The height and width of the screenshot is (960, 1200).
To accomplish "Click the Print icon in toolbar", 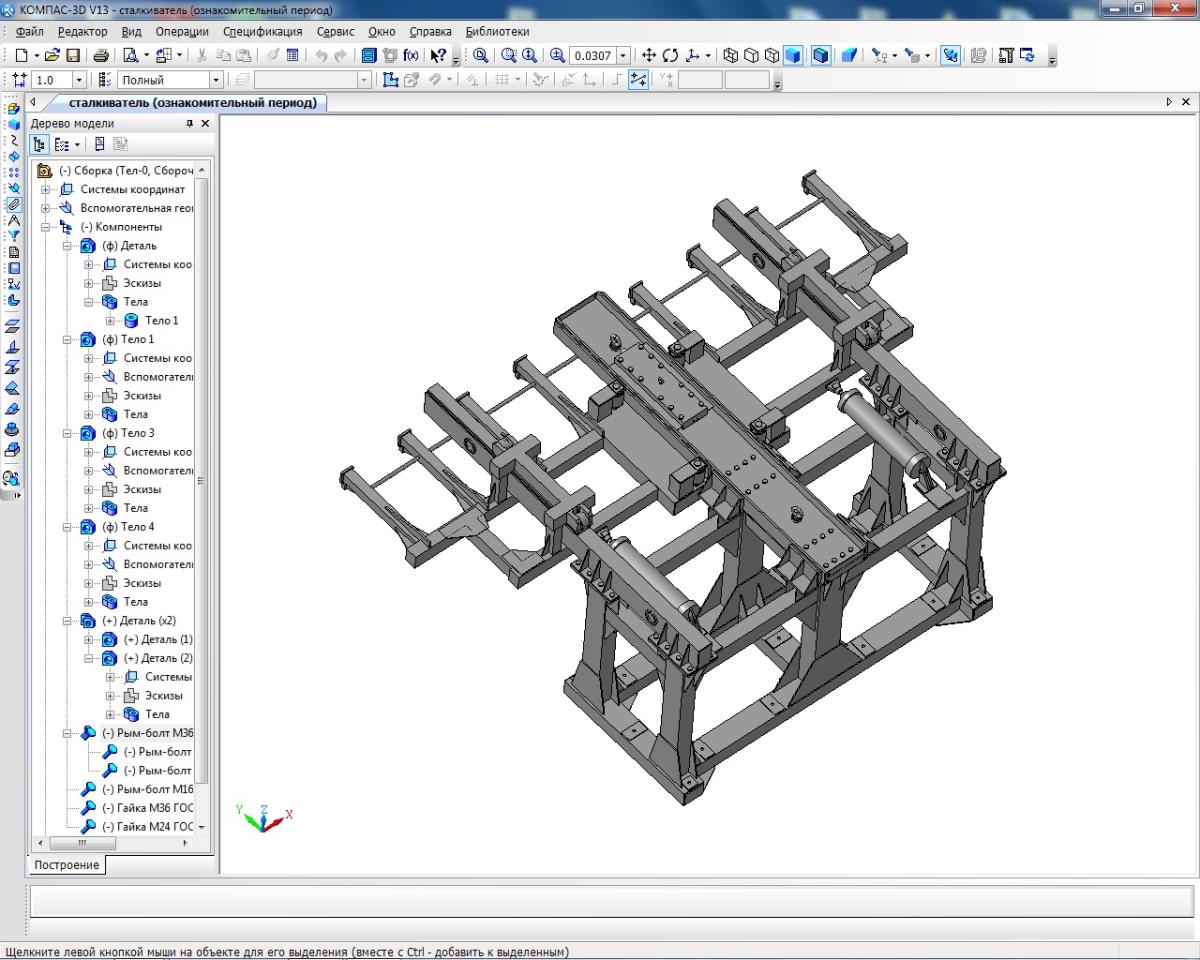I will click(x=101, y=56).
